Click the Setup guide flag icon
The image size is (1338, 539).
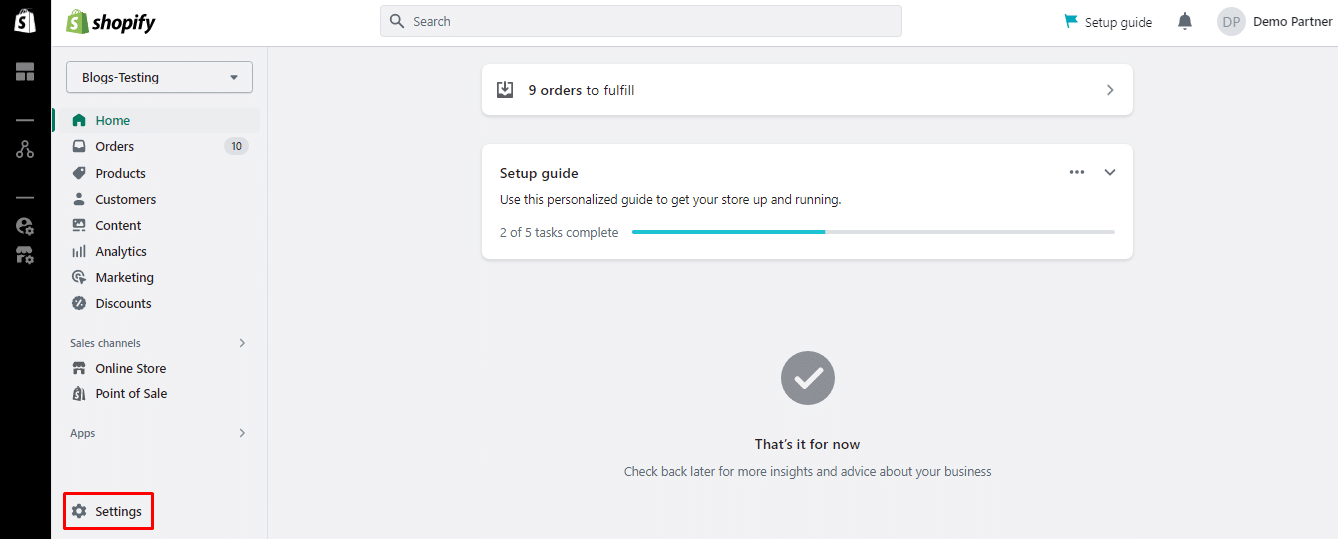tap(1071, 22)
